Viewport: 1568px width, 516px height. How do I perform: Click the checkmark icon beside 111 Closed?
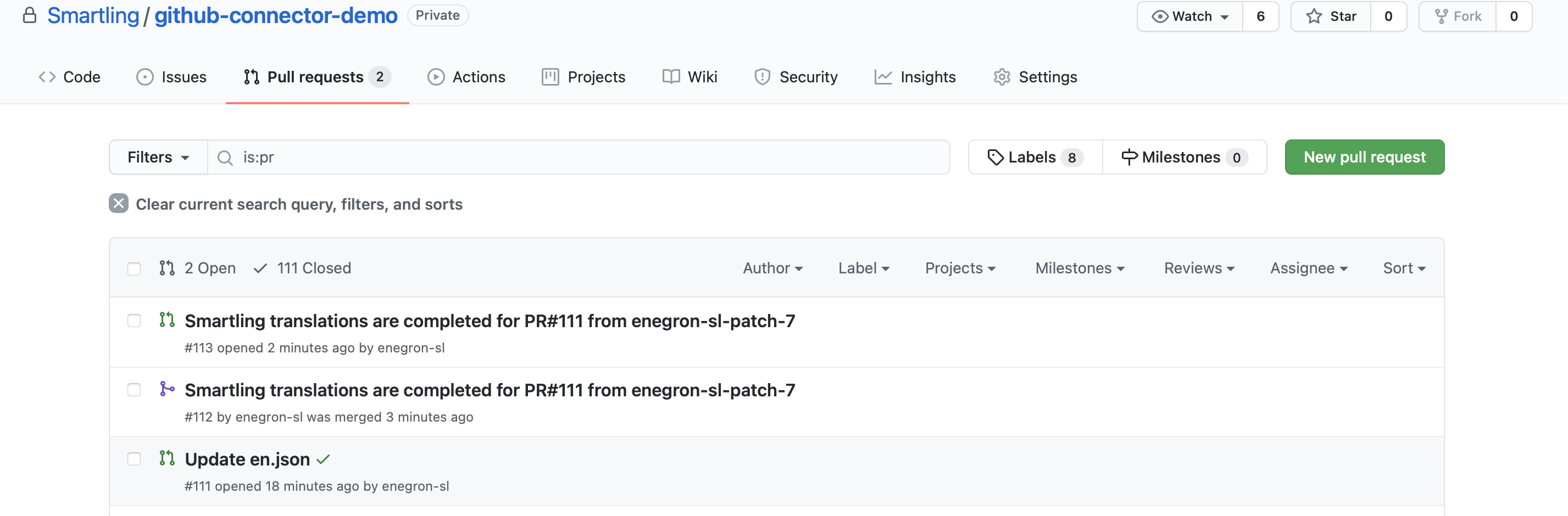(x=260, y=268)
